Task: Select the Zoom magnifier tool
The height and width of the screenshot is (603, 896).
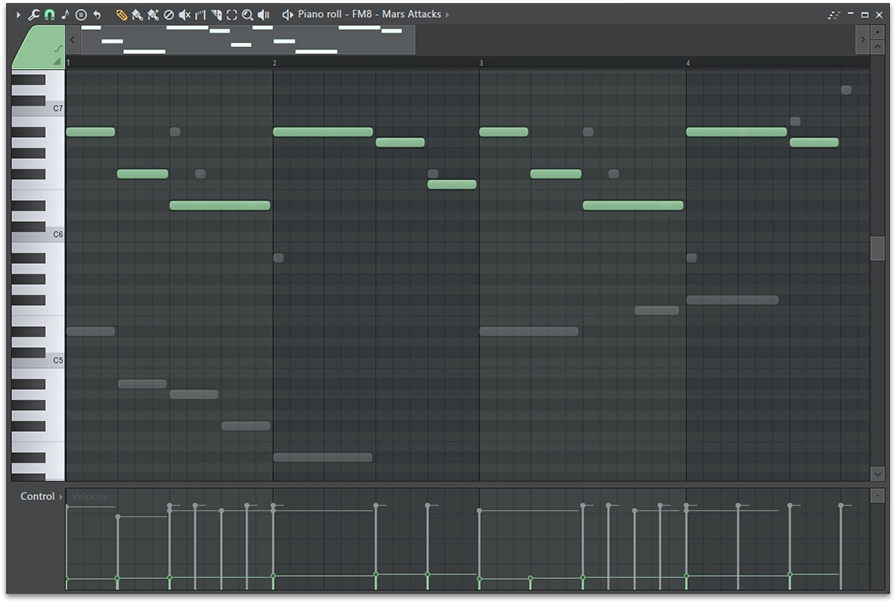Action: (x=248, y=14)
